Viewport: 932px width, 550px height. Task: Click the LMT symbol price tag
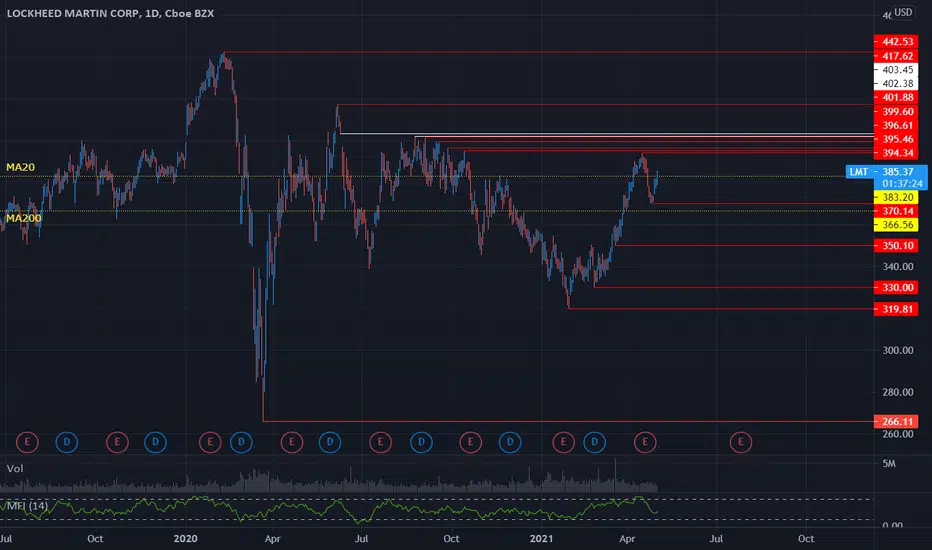[x=859, y=172]
